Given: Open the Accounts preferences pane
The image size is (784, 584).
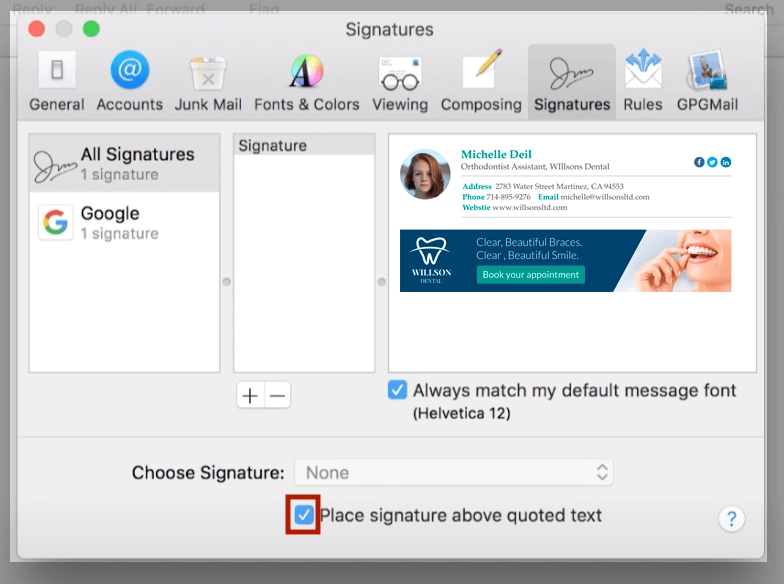Looking at the screenshot, I should [130, 82].
